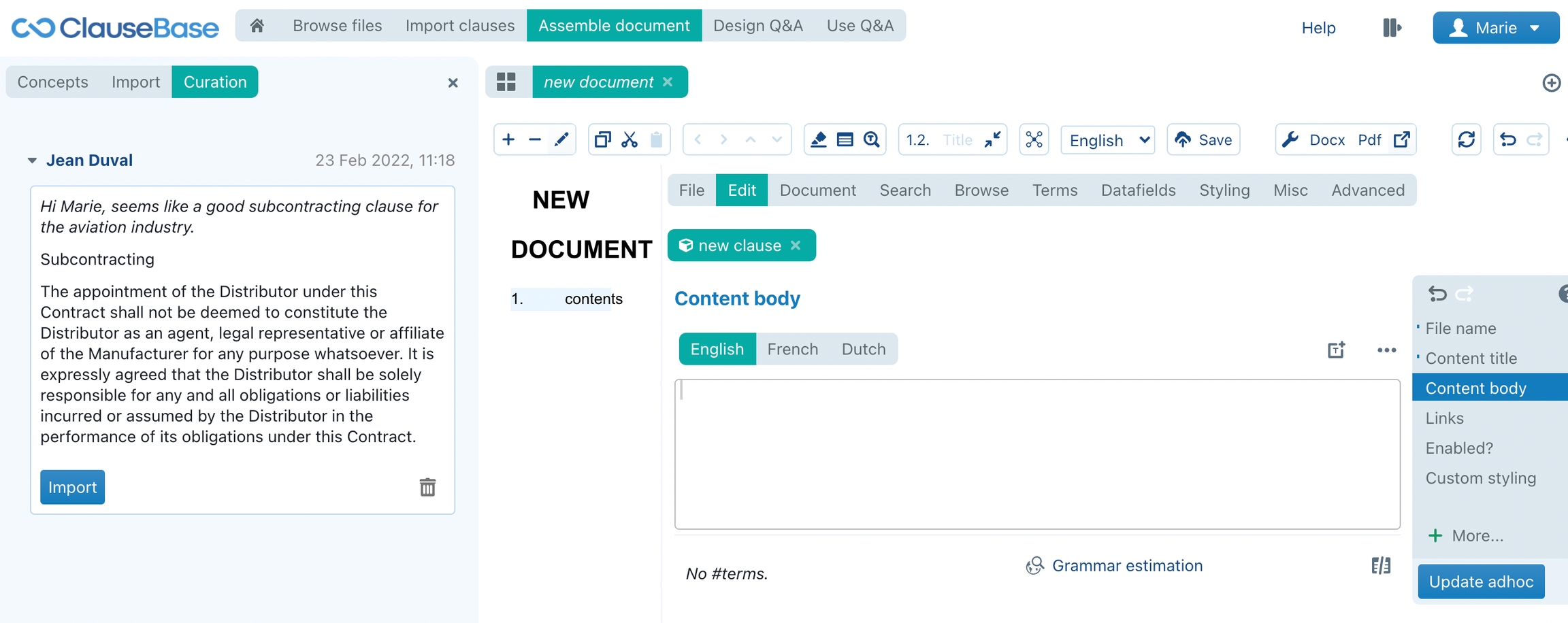Image resolution: width=1568 pixels, height=623 pixels.
Task: Switch content body language to Dutch
Action: 863,349
